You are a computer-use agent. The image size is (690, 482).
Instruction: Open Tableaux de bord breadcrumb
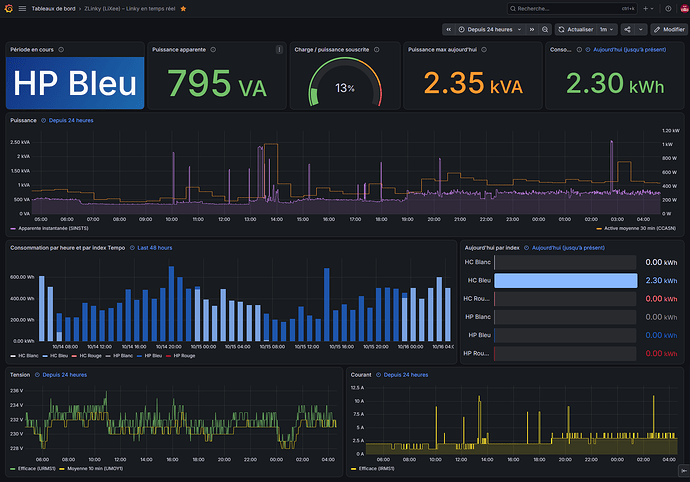click(53, 9)
